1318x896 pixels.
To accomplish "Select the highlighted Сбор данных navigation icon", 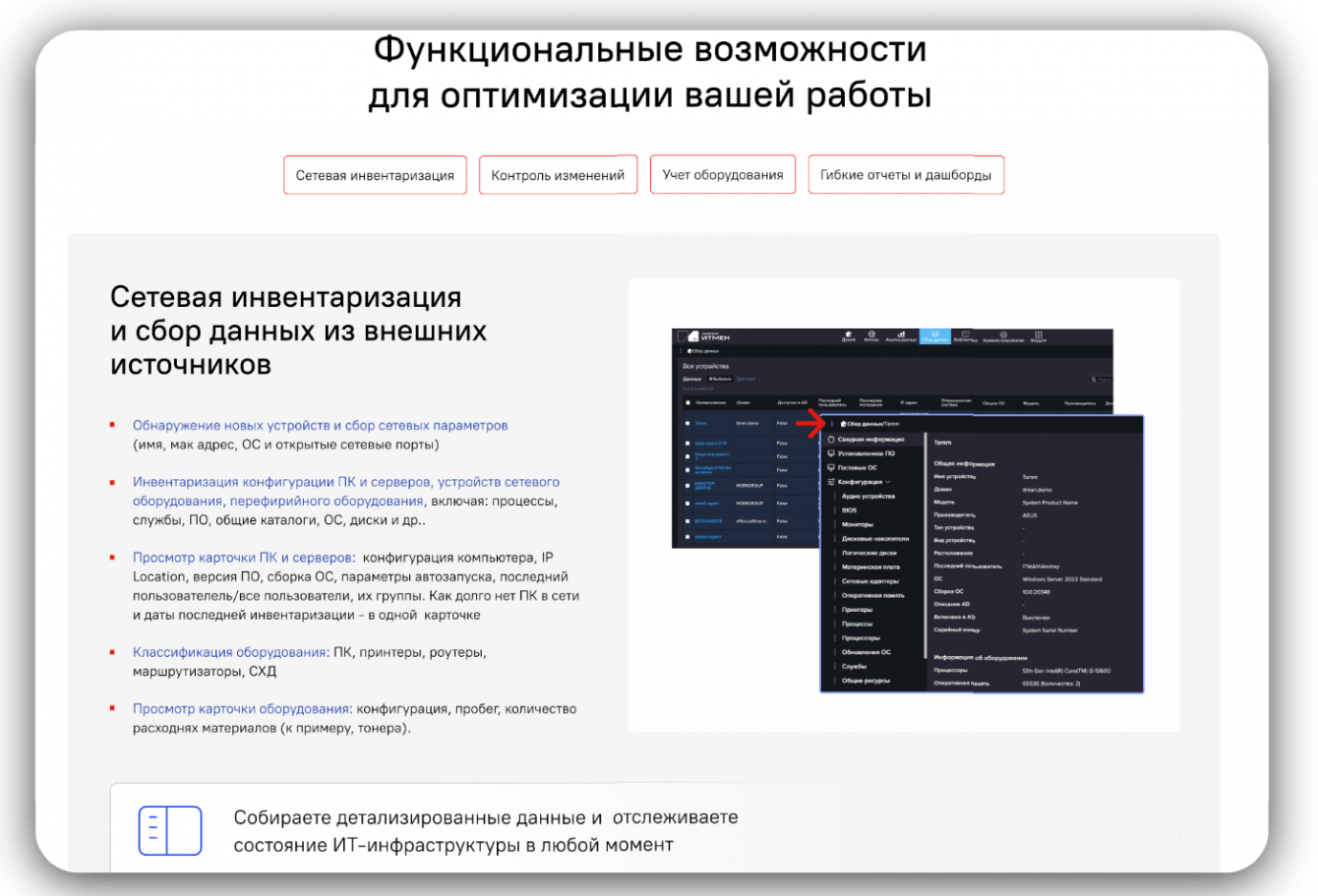I will (935, 336).
